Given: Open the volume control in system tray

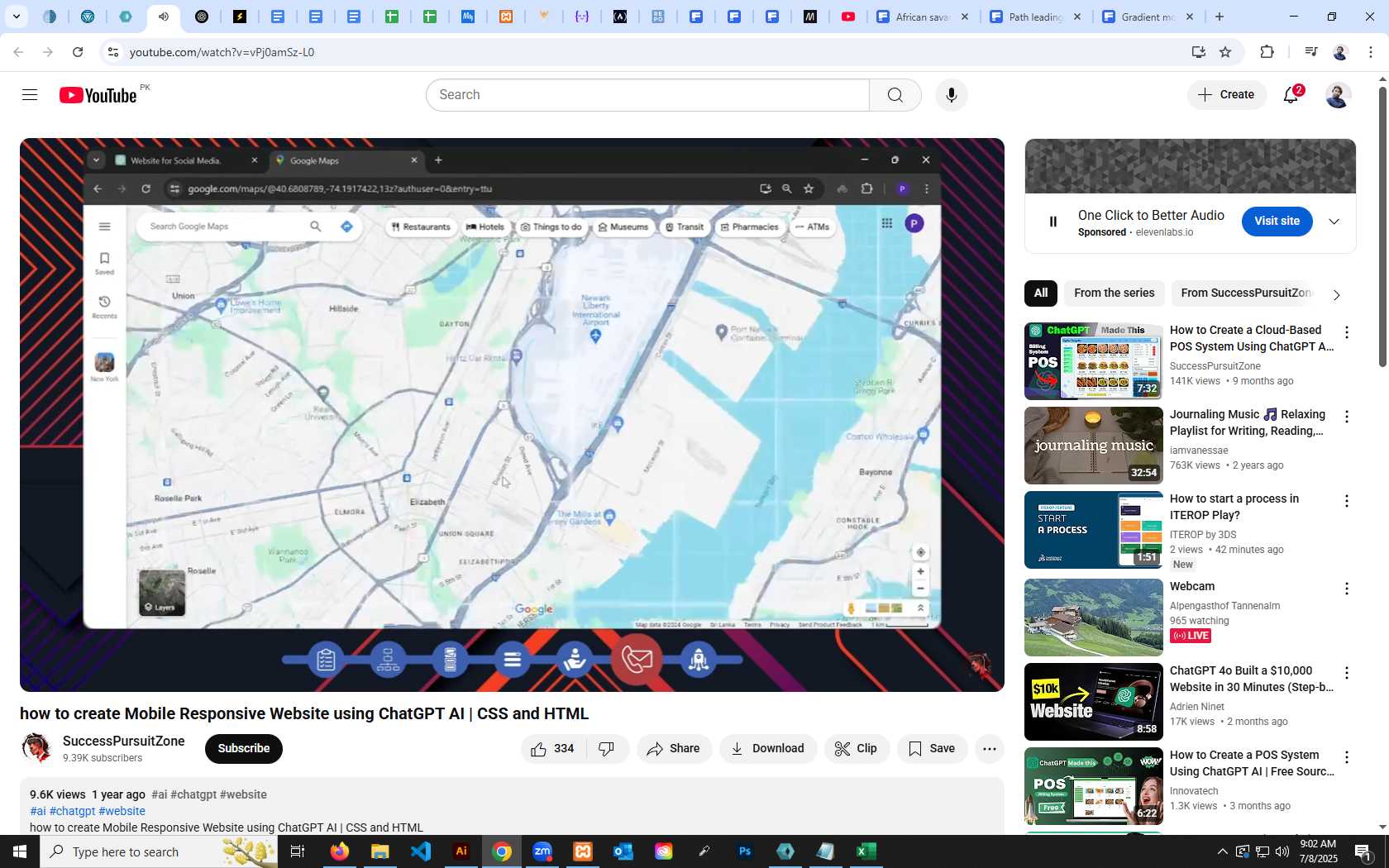Looking at the screenshot, I should click(1282, 851).
